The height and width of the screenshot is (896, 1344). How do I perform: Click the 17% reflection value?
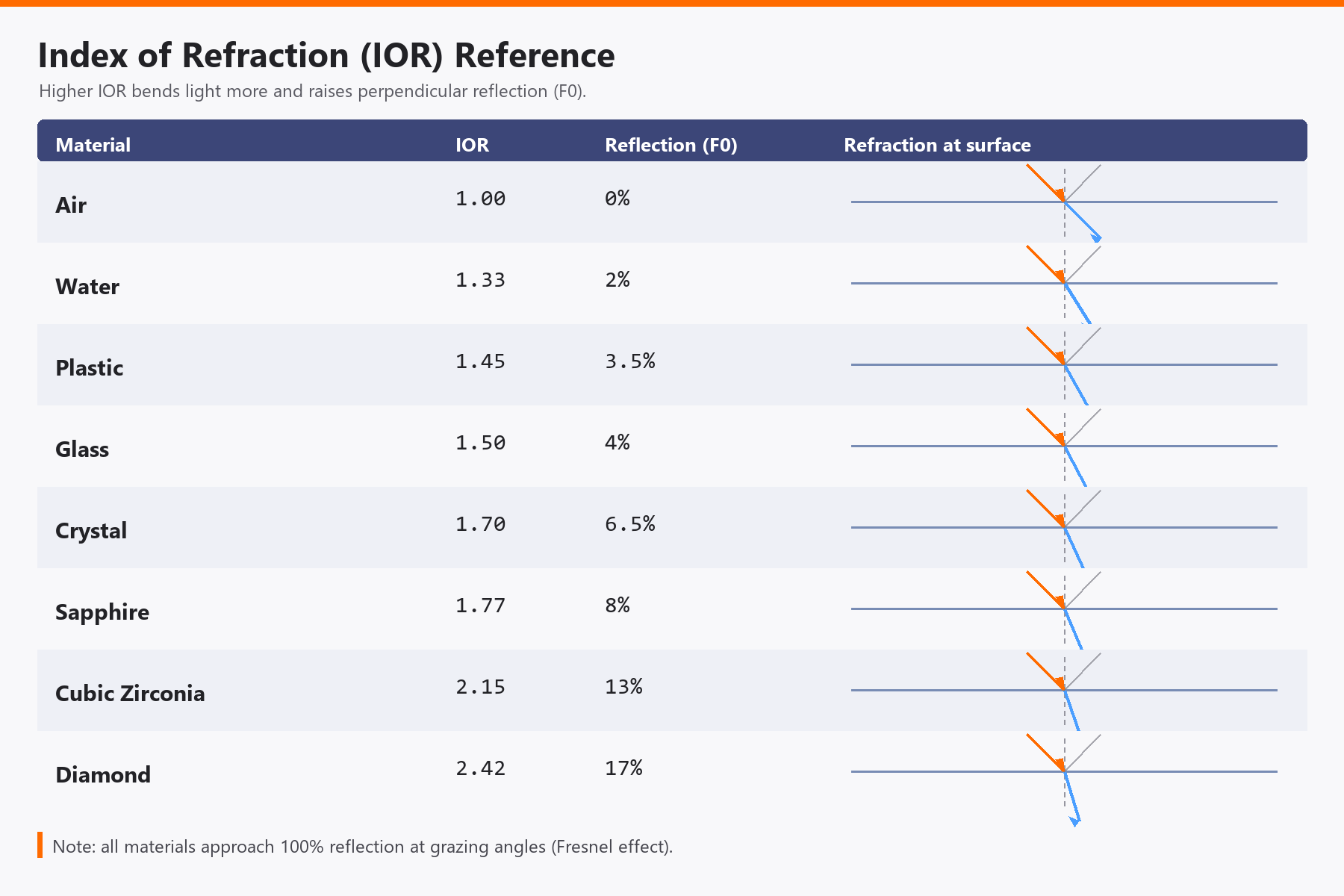tap(623, 768)
